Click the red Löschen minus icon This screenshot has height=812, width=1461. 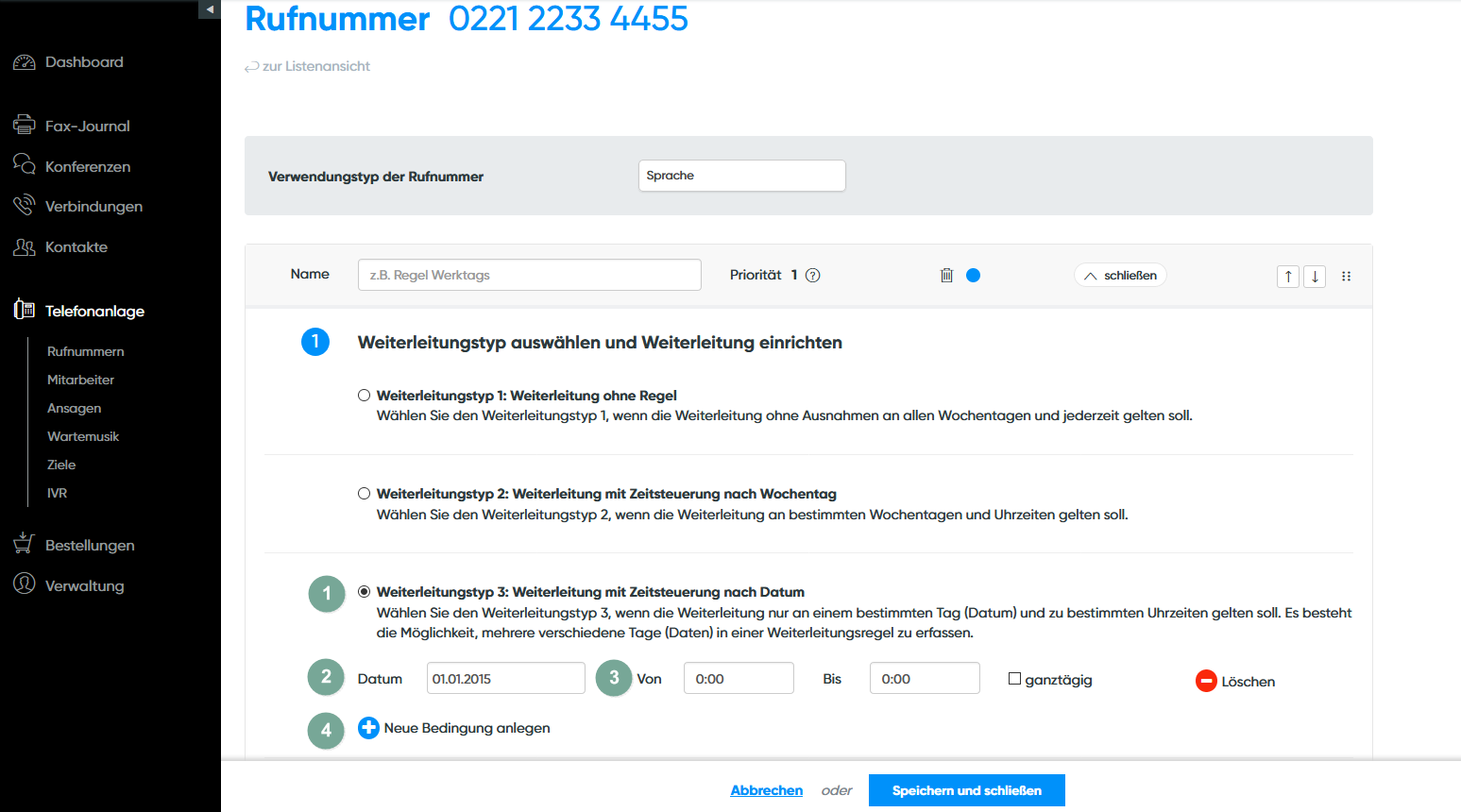point(1206,681)
